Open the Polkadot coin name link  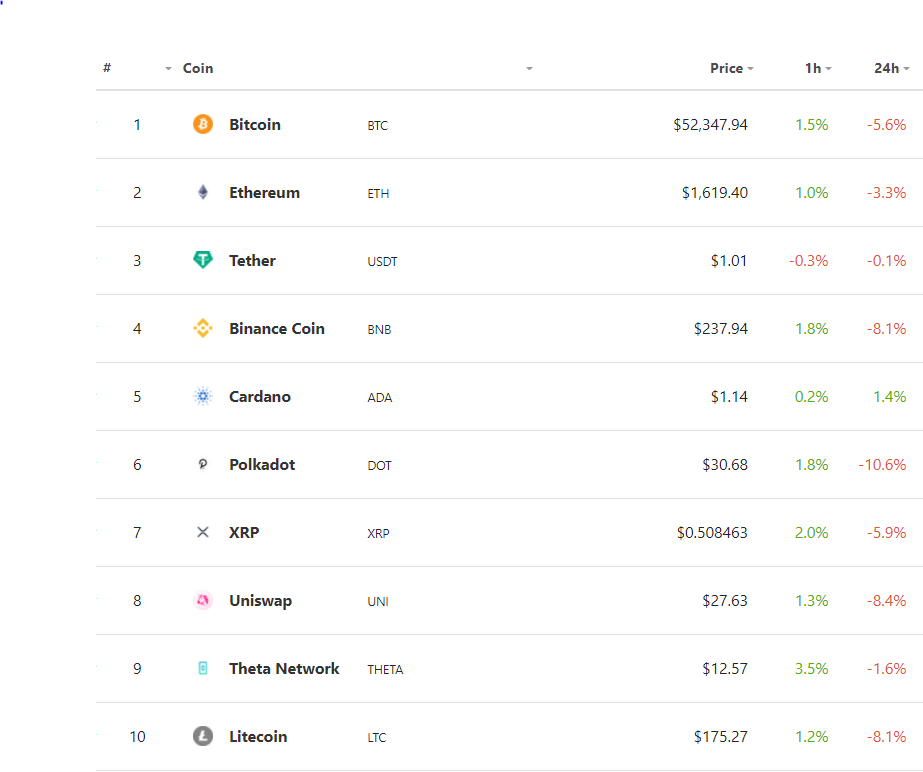point(262,465)
